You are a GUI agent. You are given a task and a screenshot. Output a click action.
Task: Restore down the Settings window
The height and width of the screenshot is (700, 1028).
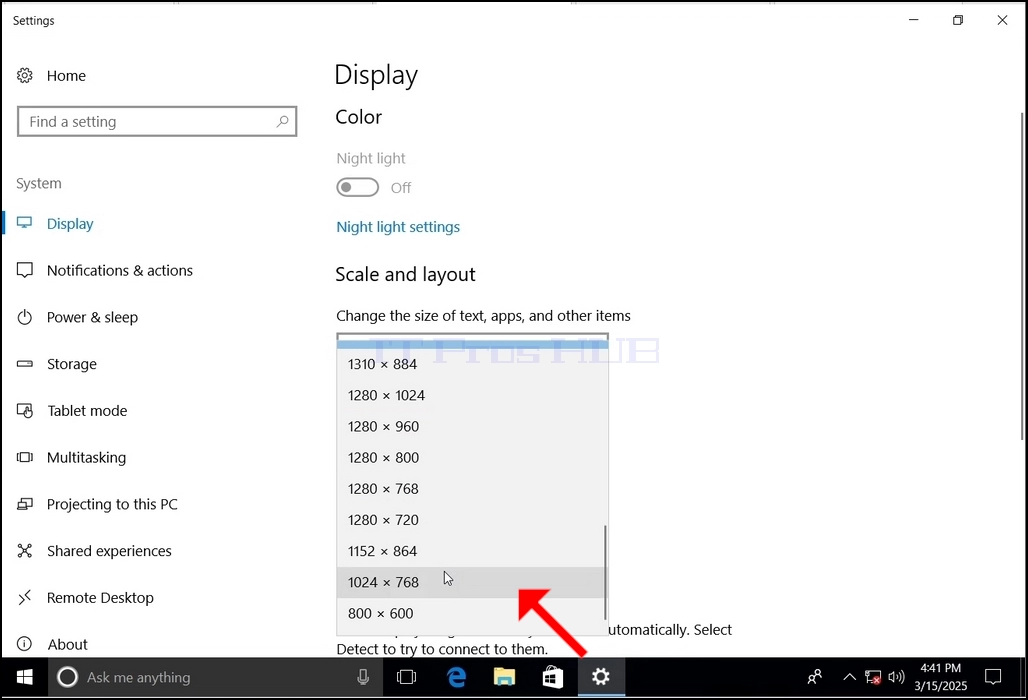tap(958, 20)
